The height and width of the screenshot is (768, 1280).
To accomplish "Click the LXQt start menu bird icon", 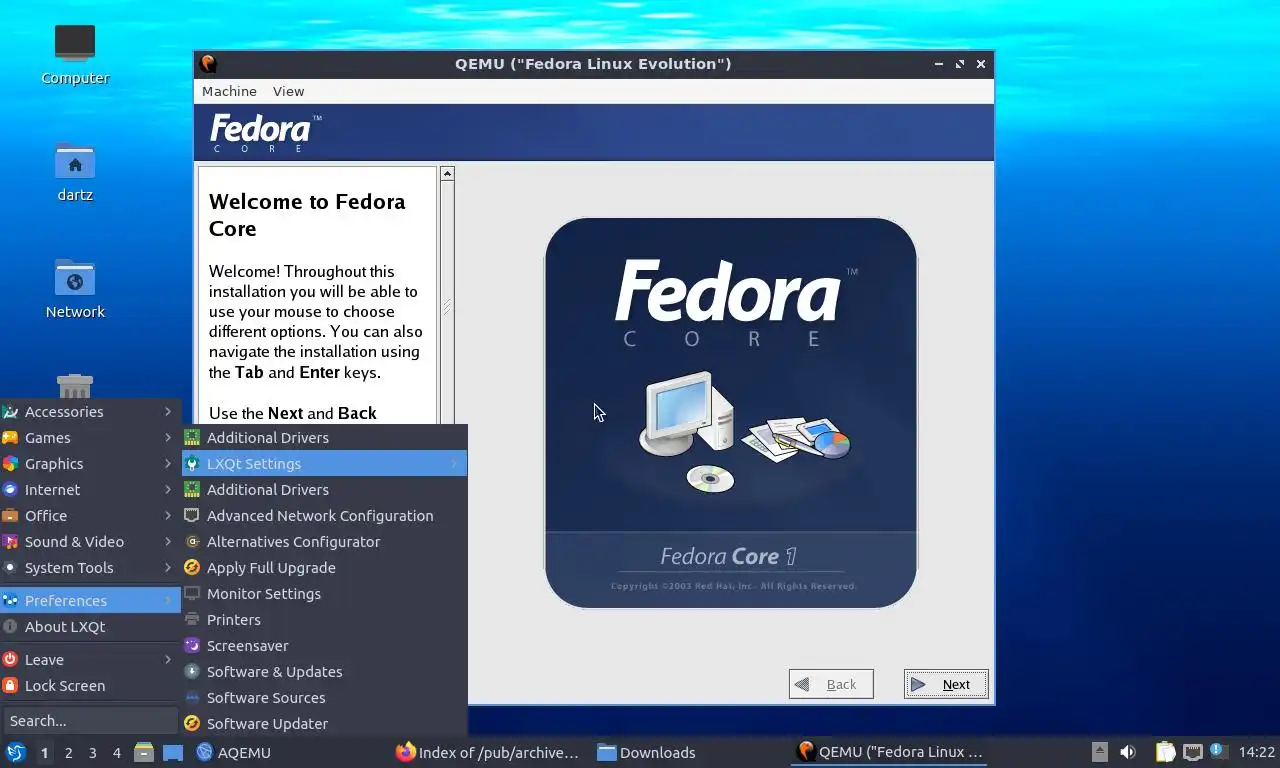I will pos(16,752).
